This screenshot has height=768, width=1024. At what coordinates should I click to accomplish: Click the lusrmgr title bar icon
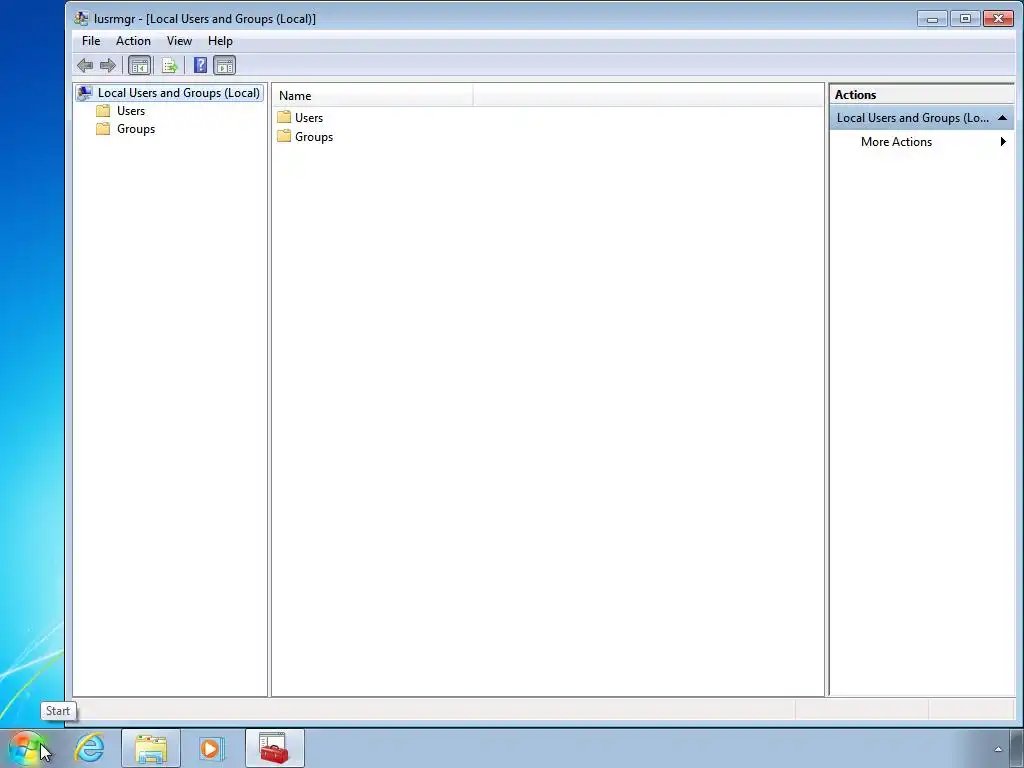point(81,18)
